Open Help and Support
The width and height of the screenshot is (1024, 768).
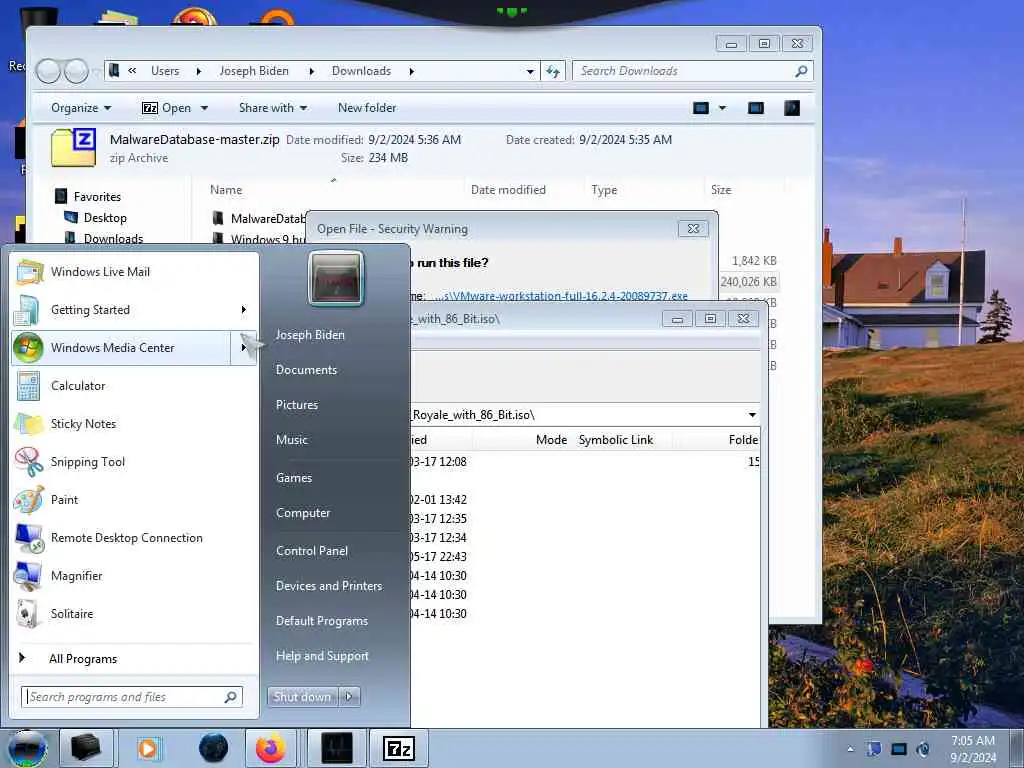click(322, 656)
